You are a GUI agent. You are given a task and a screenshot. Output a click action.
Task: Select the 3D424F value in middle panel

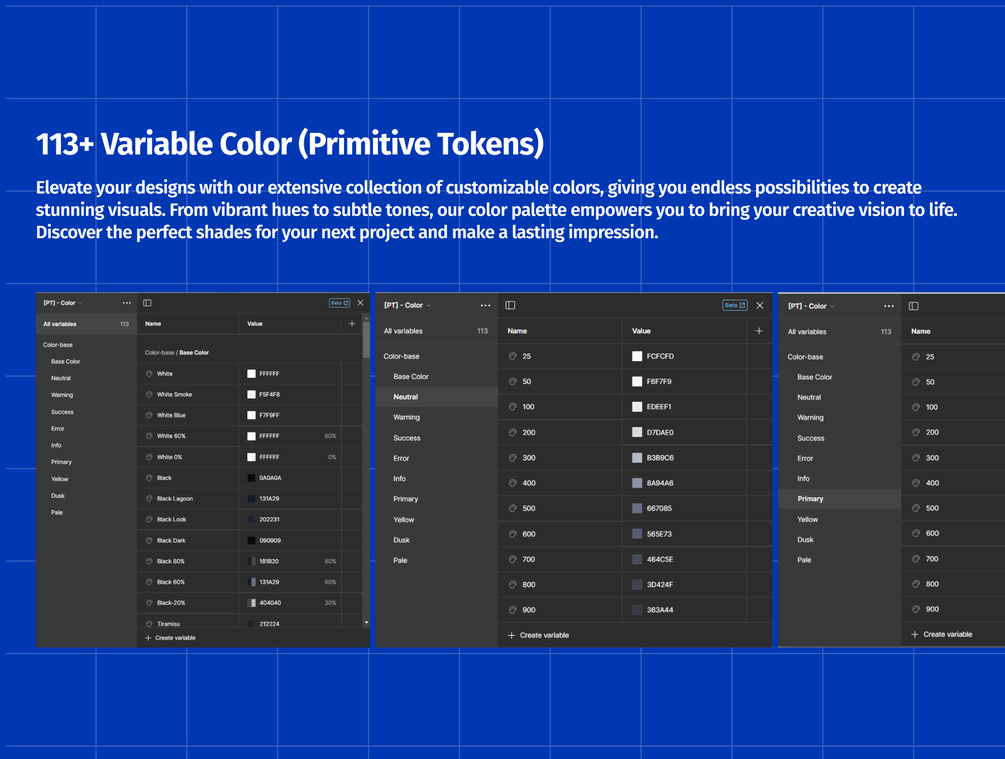[660, 585]
